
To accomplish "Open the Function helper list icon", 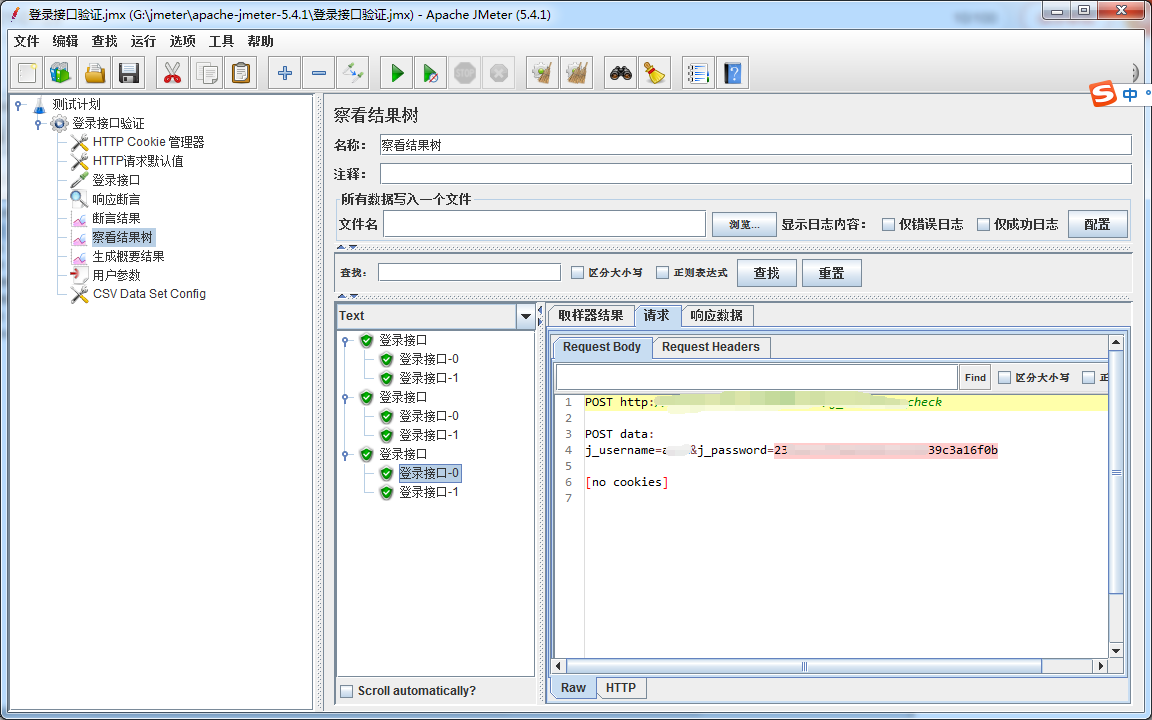I will (698, 73).
